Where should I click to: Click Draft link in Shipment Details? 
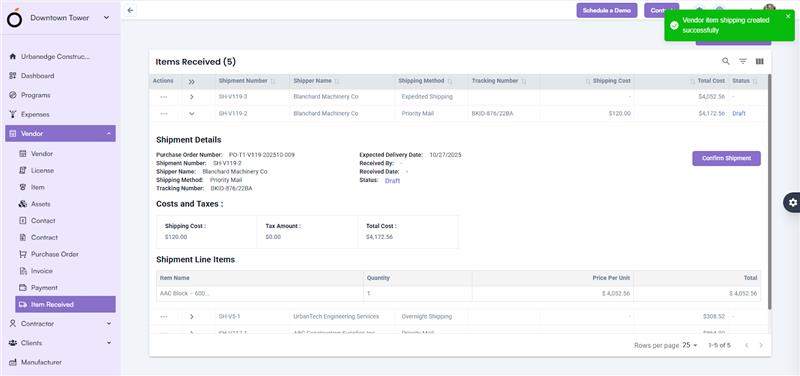[x=392, y=181]
